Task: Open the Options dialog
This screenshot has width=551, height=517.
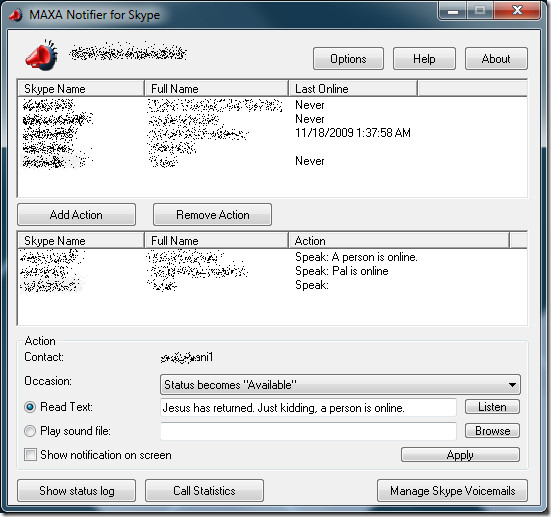Action: (348, 59)
